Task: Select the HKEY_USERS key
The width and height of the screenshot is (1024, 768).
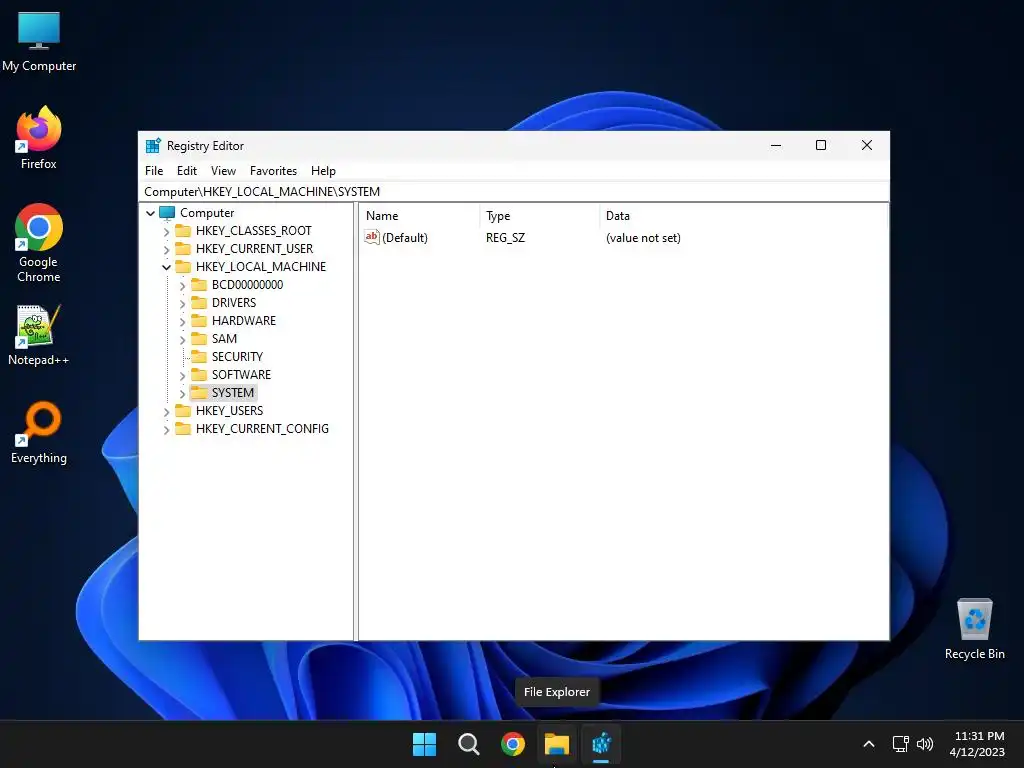Action: point(229,410)
